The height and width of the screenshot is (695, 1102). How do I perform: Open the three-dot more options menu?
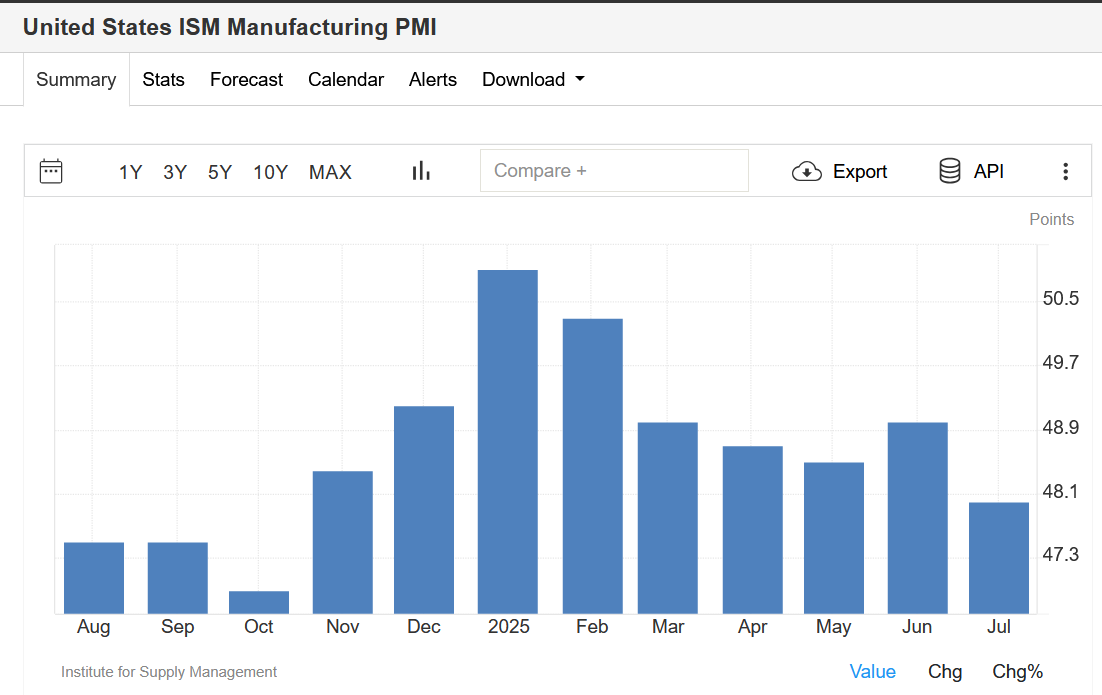[x=1065, y=171]
